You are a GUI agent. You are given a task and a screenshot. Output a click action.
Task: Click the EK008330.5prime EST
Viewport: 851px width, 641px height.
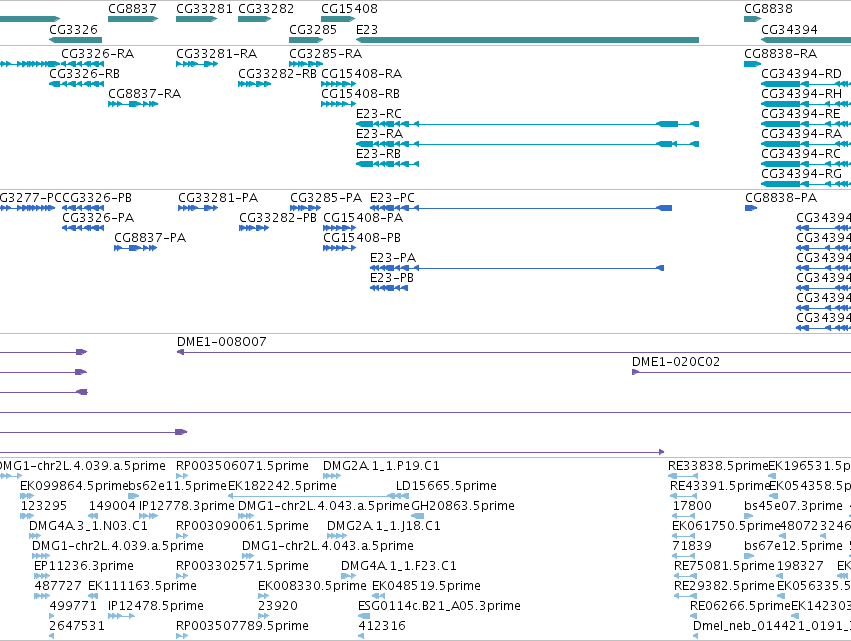point(264,596)
